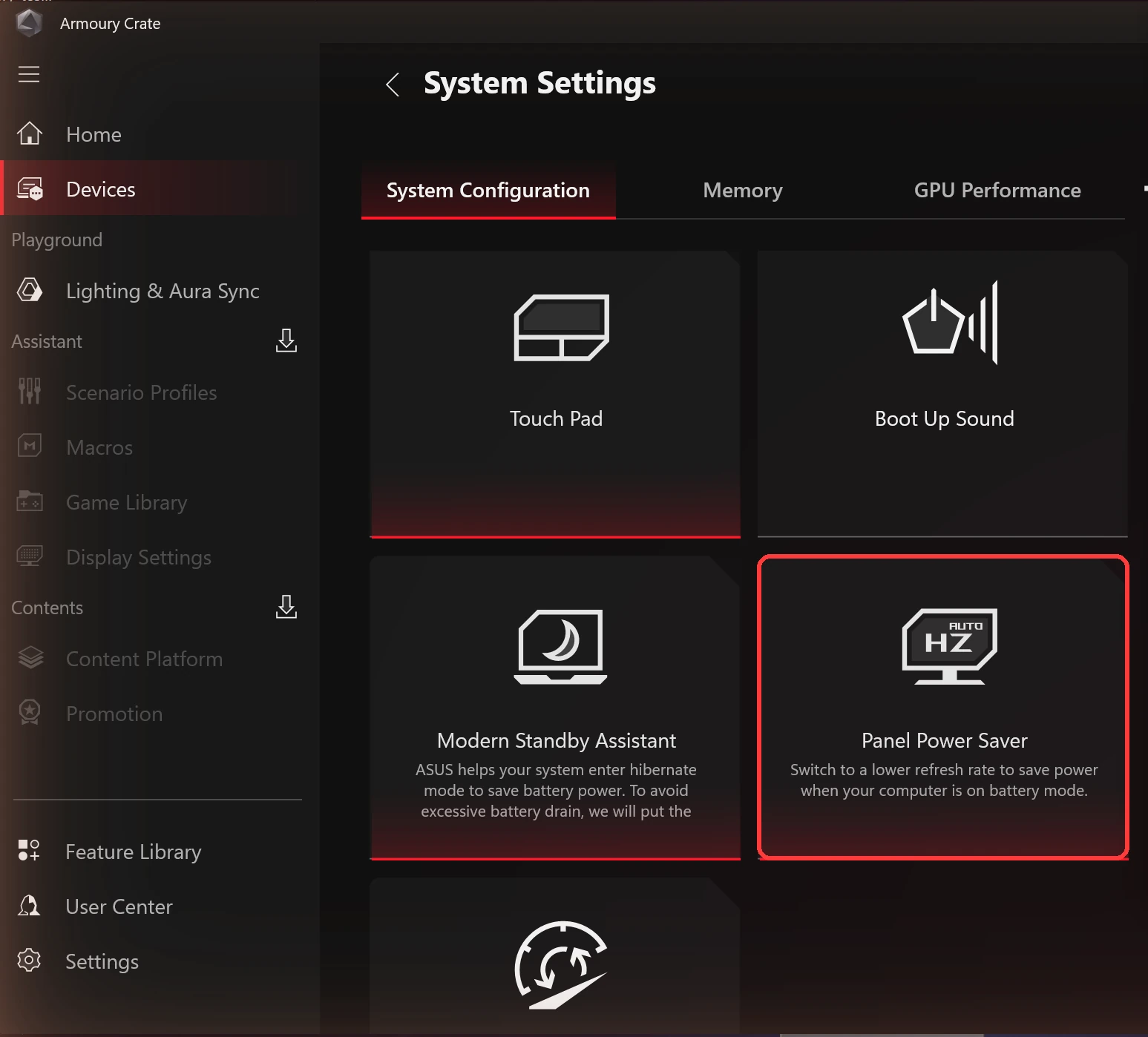Screen dimensions: 1148x1037
Task: Click the Auto HZ monitor icon
Action: [x=950, y=646]
